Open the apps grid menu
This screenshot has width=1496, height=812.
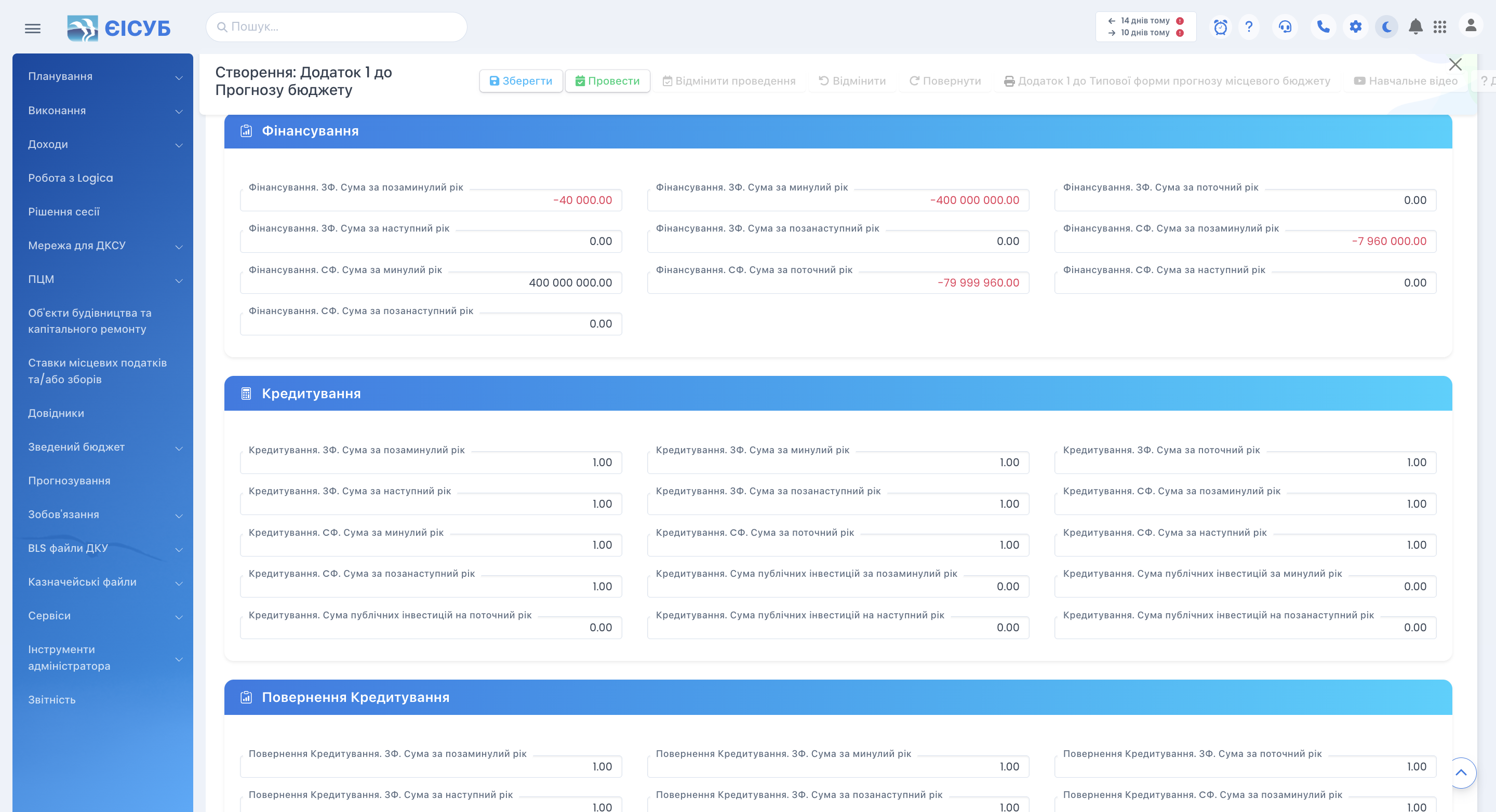(x=1440, y=26)
